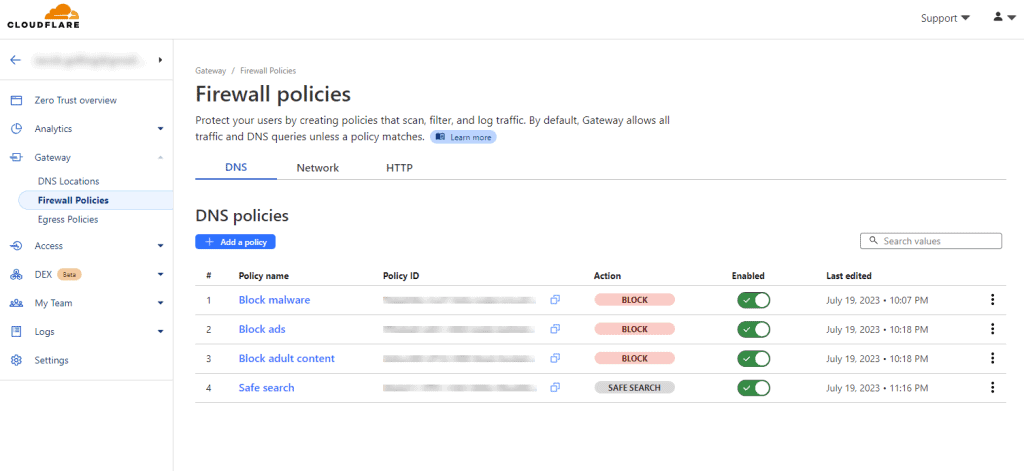Expand the Logs section arrow
The width and height of the screenshot is (1024, 471).
[x=161, y=331]
